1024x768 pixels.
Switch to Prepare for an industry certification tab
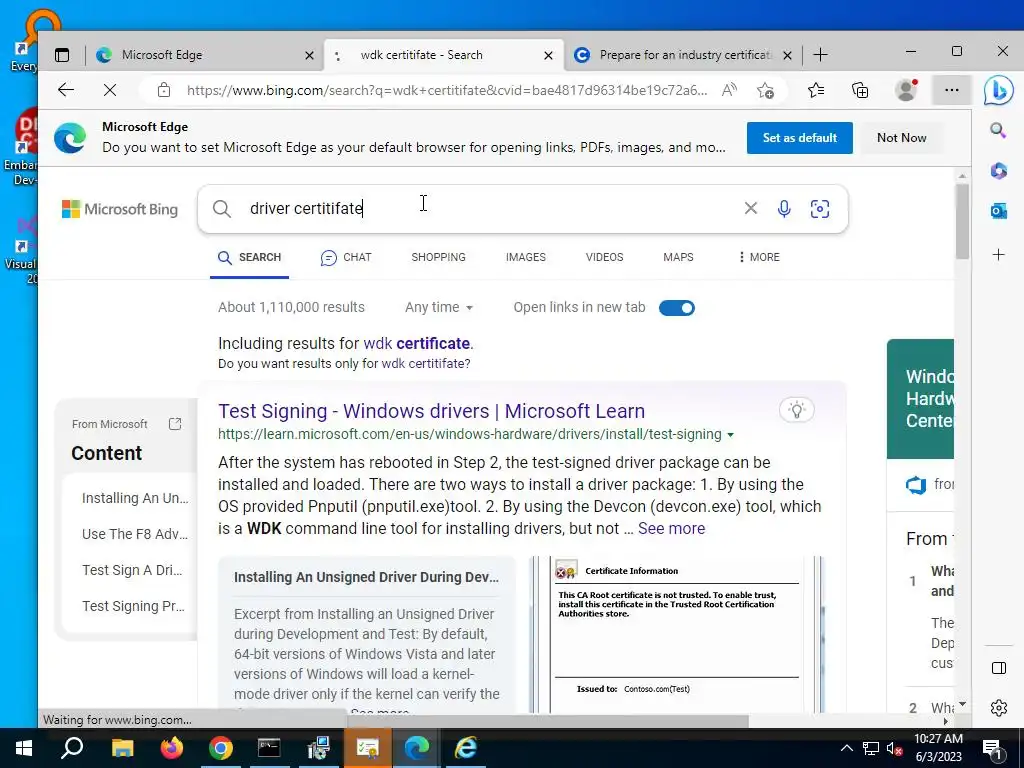coord(684,55)
